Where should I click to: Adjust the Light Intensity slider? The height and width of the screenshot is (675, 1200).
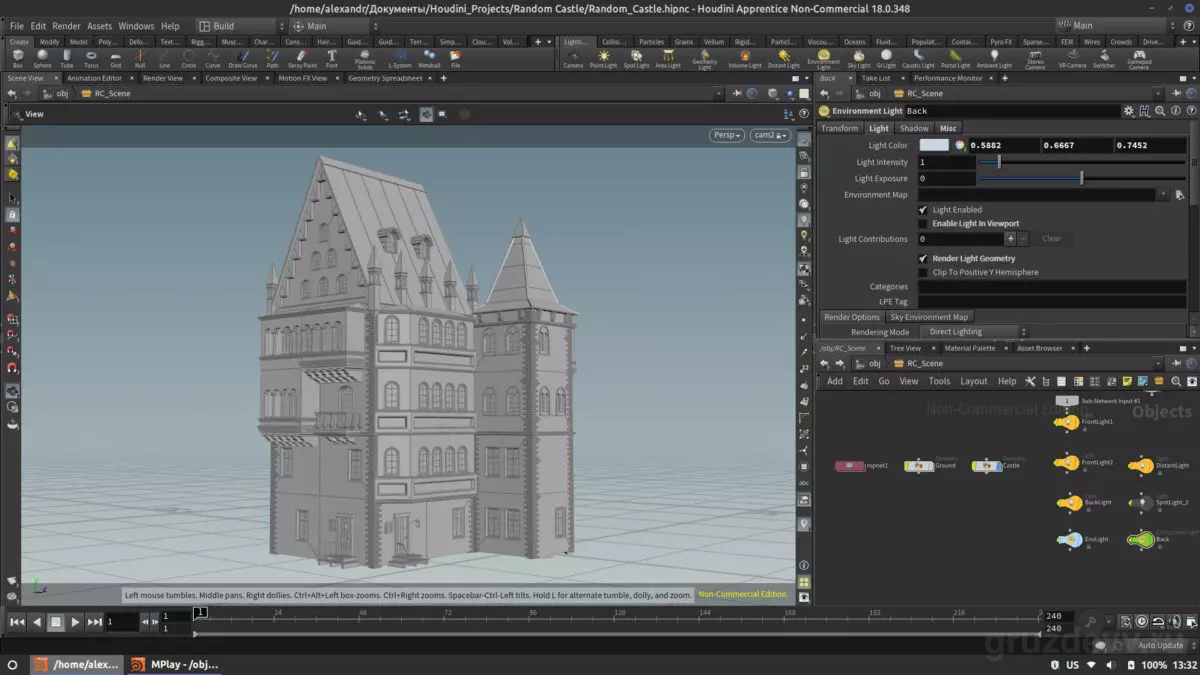[1082, 162]
